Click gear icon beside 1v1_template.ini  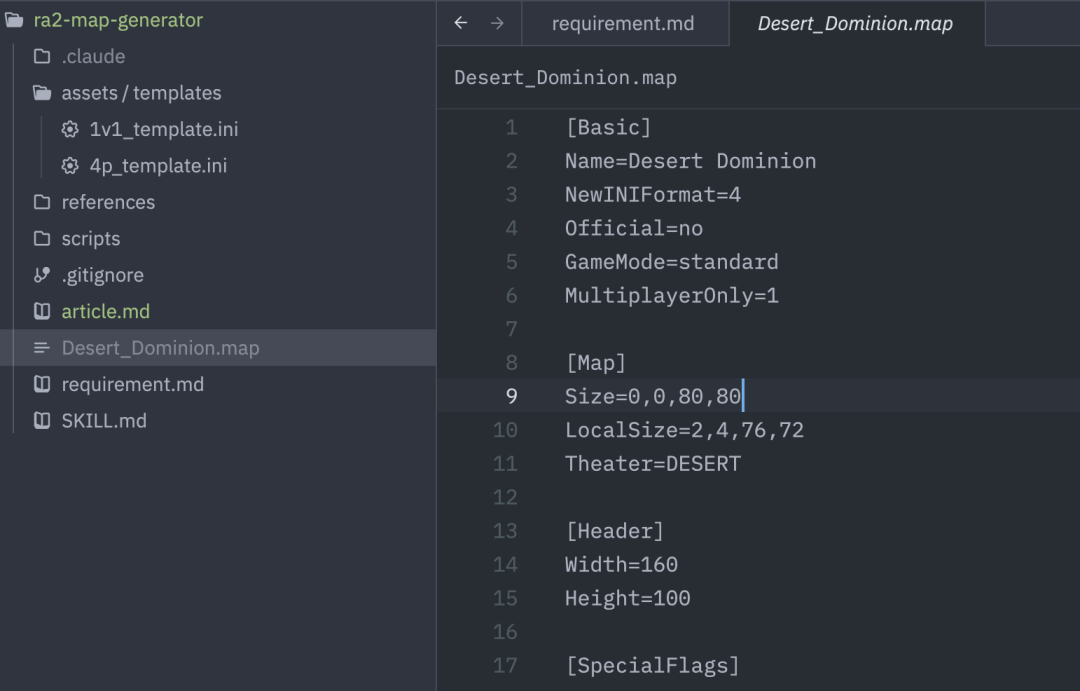pyautogui.click(x=70, y=129)
